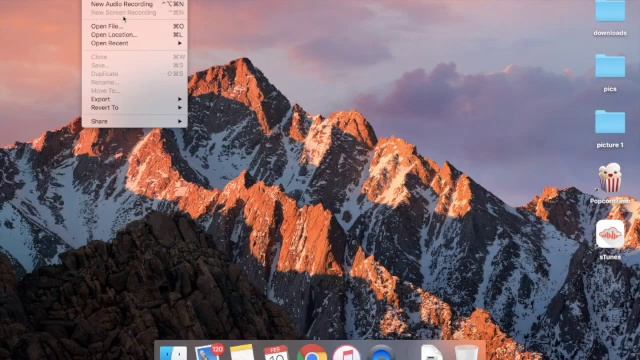
Task: Click the greyed-out Move To… item
Action: point(135,91)
